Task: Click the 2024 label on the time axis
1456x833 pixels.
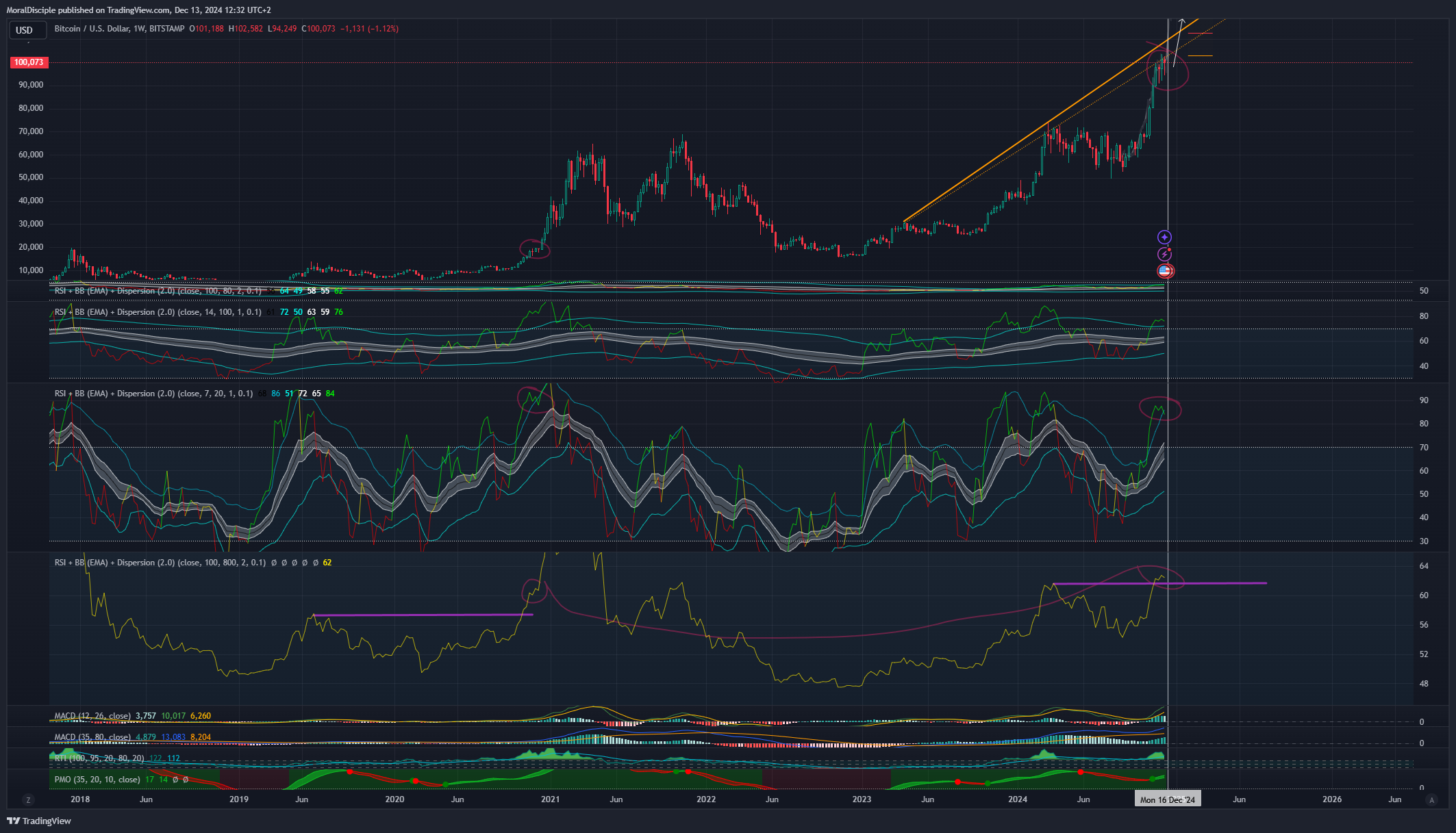Action: coord(1018,799)
